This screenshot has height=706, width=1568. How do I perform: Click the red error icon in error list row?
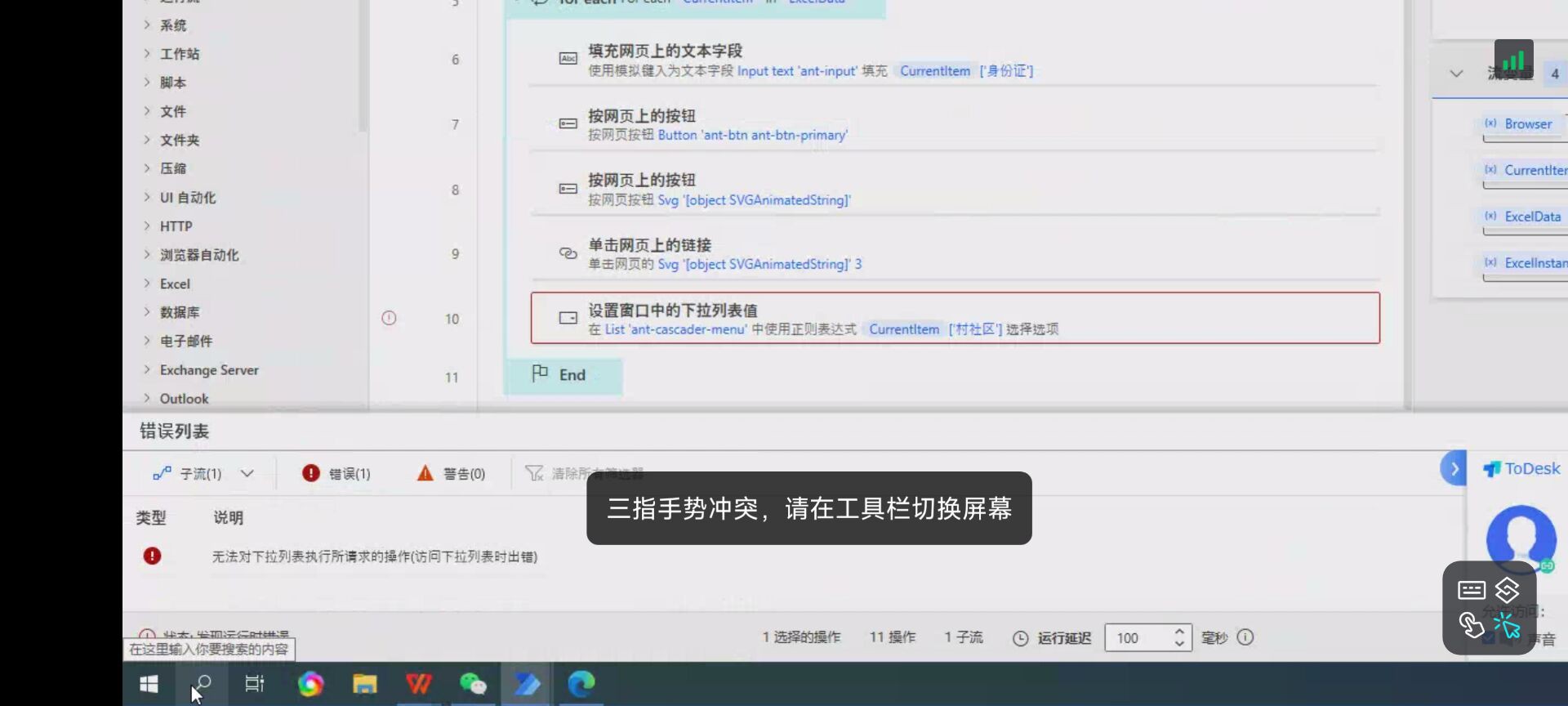pyautogui.click(x=152, y=556)
